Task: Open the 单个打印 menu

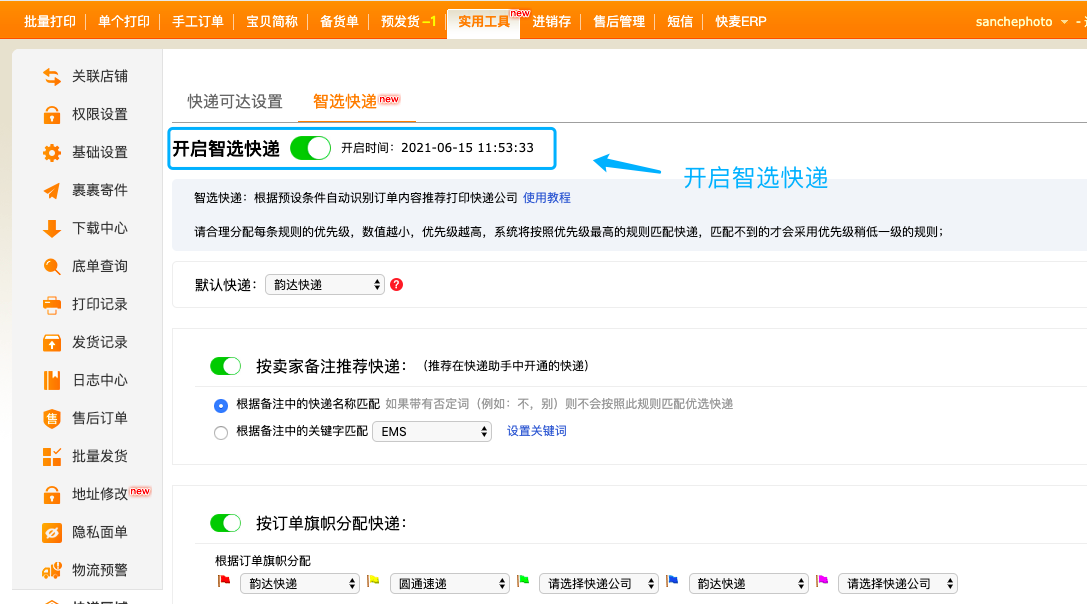Action: (123, 21)
